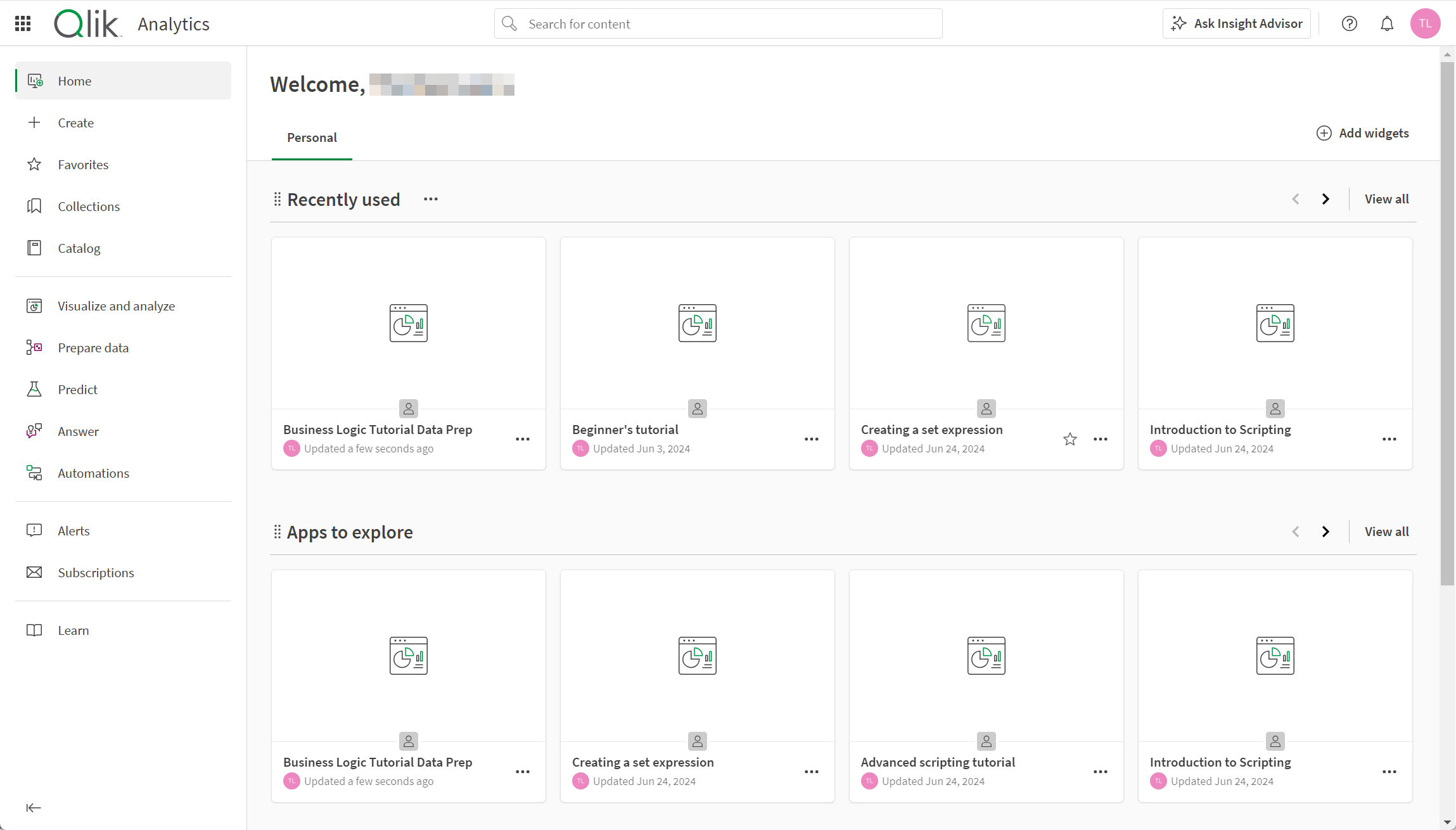
Task: Open options menu next to Recently used heading
Action: coord(430,198)
